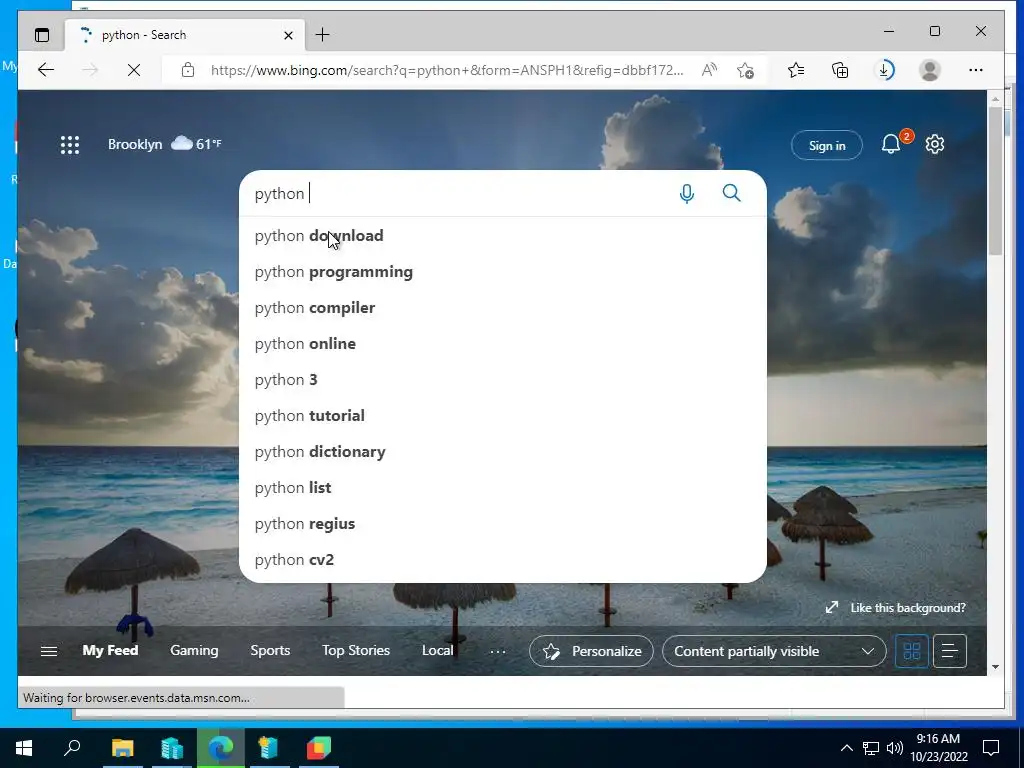Image resolution: width=1024 pixels, height=768 pixels.
Task: Select suggestion python compiler
Action: pos(503,308)
